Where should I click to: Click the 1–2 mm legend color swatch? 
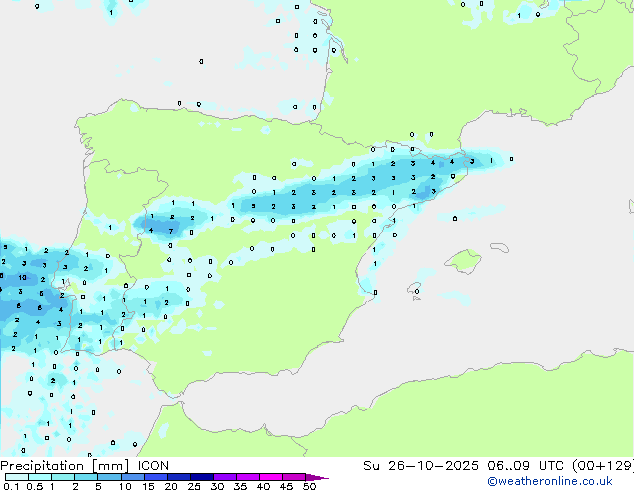click(x=63, y=477)
